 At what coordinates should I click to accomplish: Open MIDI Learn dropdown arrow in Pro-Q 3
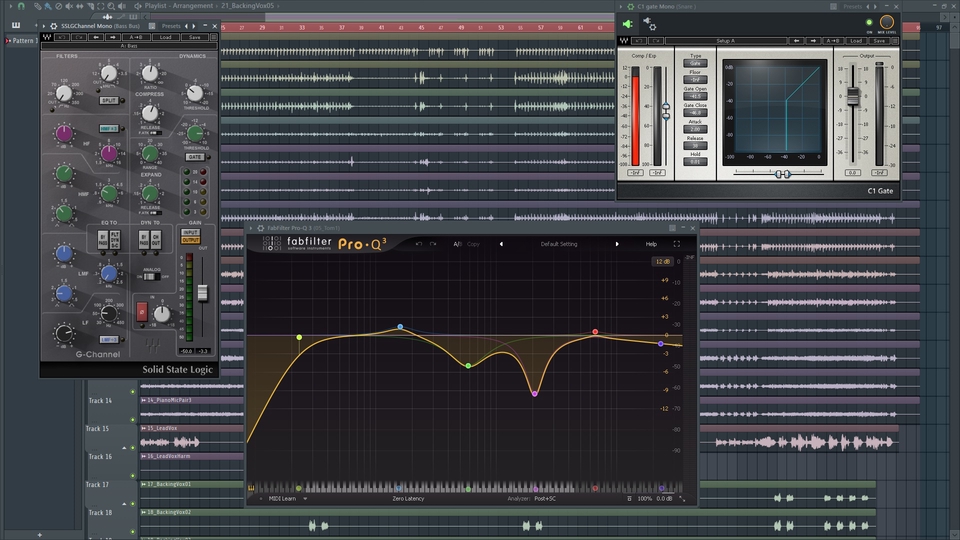[305, 498]
